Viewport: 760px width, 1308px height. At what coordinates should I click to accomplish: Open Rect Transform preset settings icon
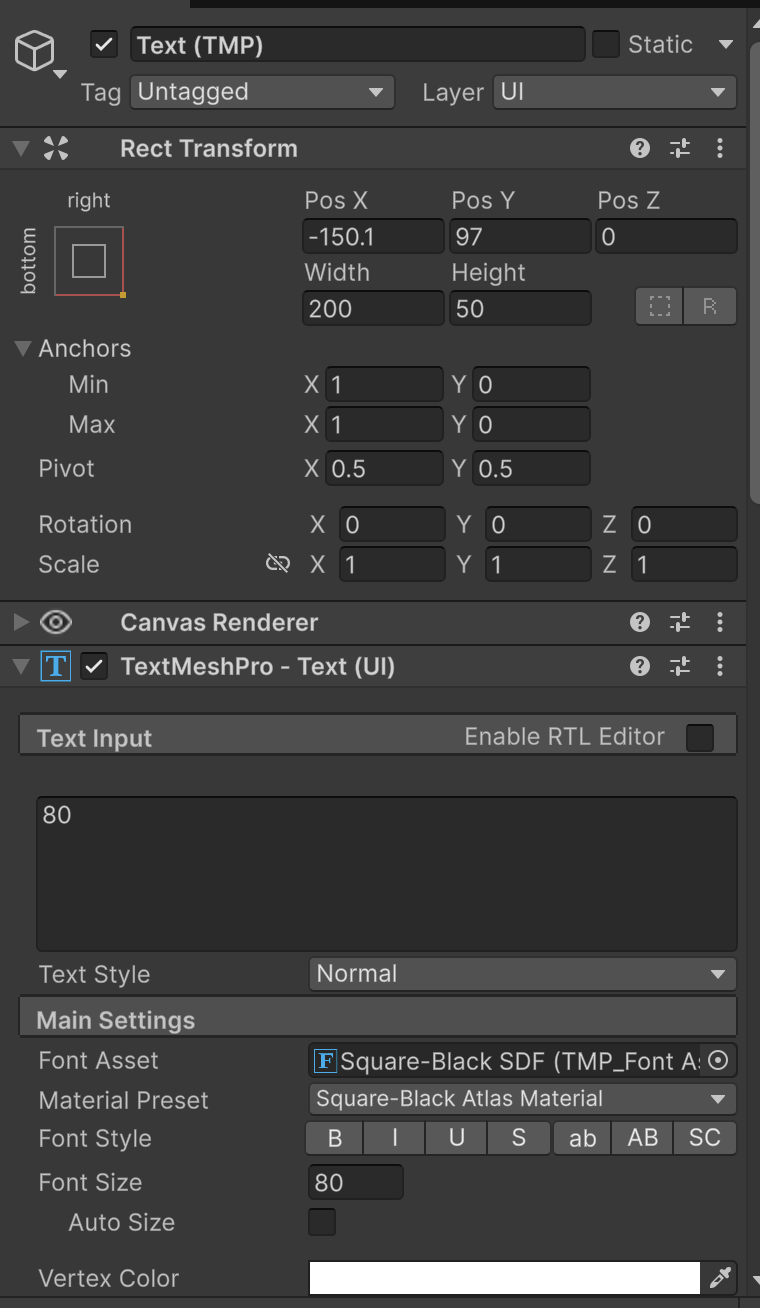coord(680,149)
